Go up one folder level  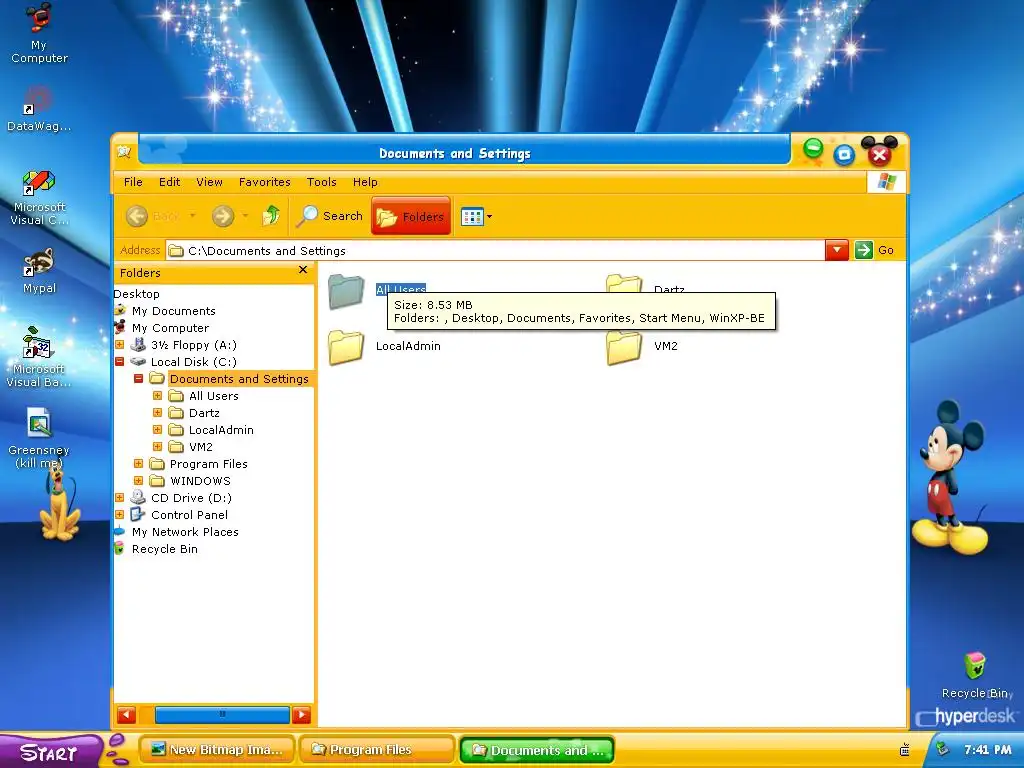coord(270,216)
